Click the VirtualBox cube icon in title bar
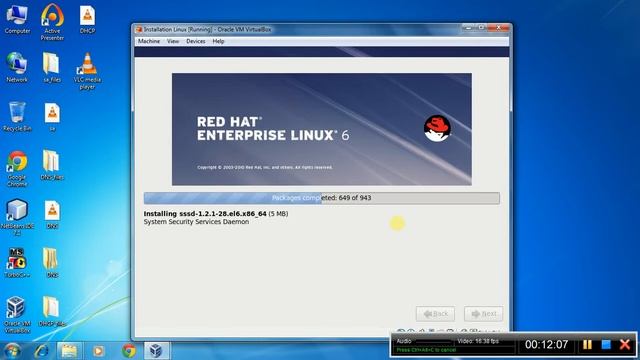 click(x=139, y=29)
